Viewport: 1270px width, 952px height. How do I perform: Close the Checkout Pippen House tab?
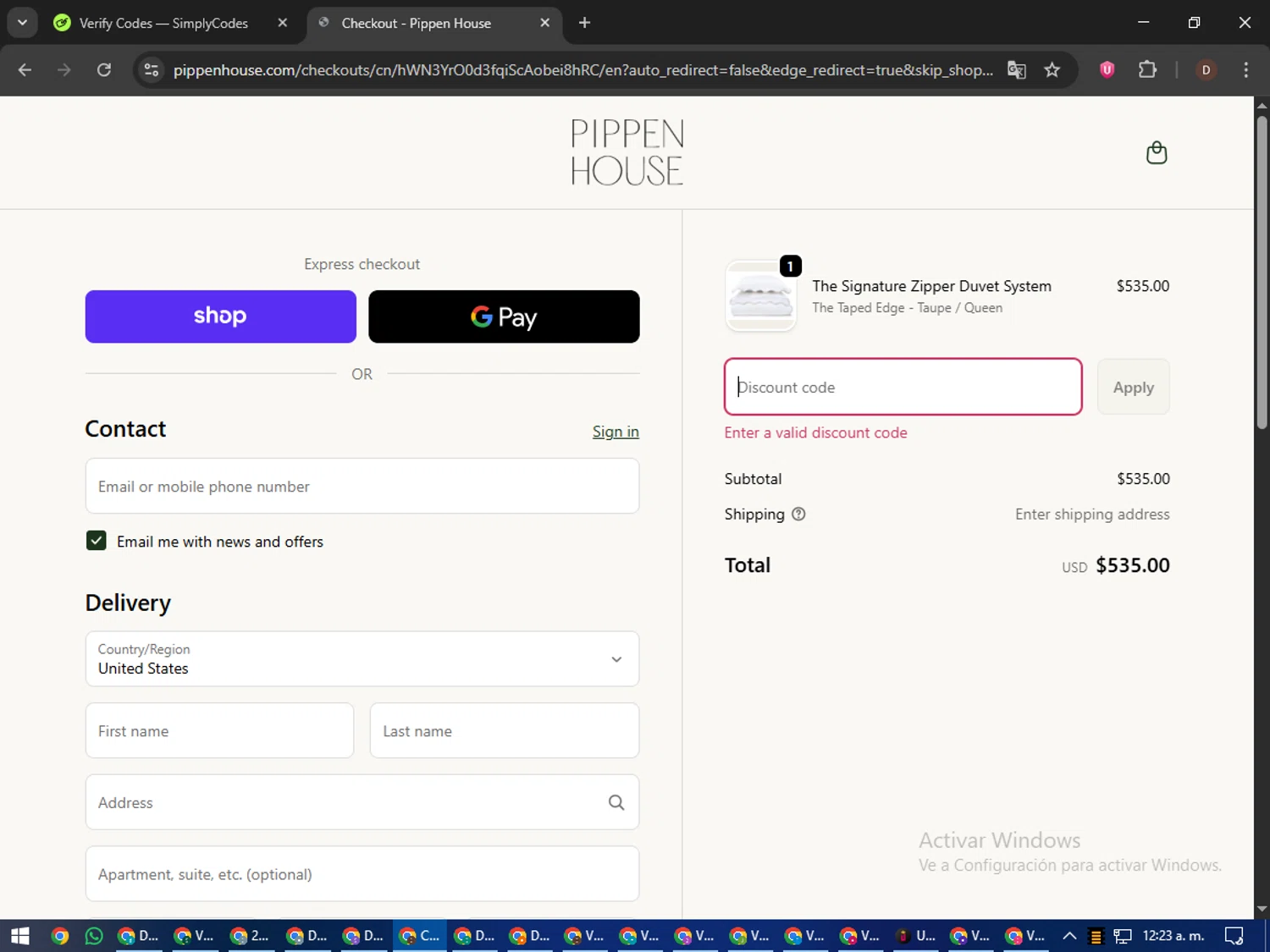point(545,23)
